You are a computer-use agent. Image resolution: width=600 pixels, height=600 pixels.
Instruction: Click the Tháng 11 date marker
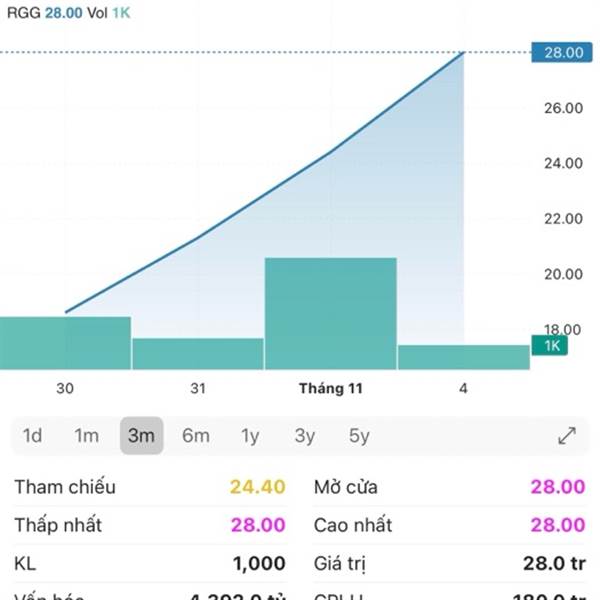point(330,387)
